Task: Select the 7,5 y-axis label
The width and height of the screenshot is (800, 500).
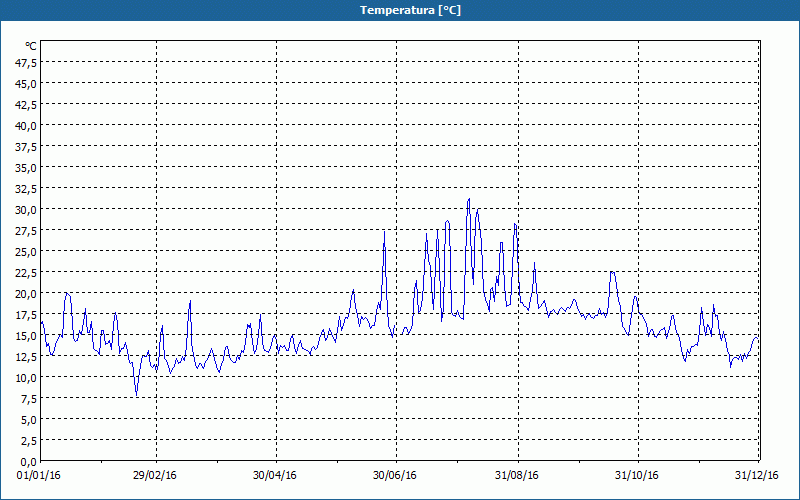Action: [29, 398]
